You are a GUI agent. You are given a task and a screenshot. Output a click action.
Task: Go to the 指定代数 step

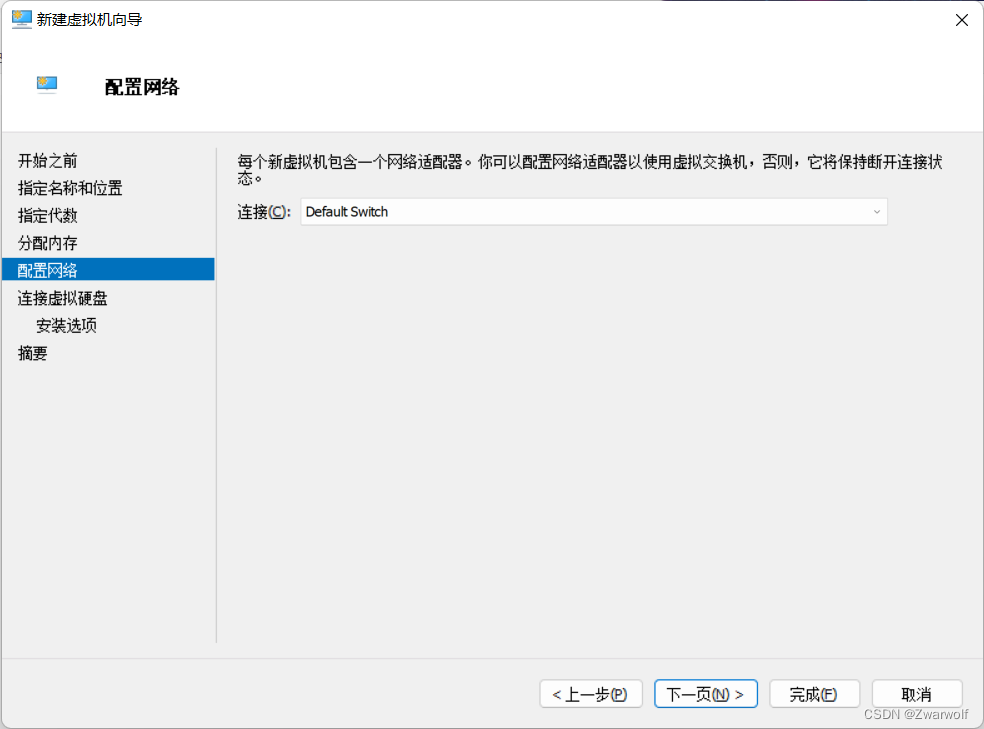click(48, 216)
